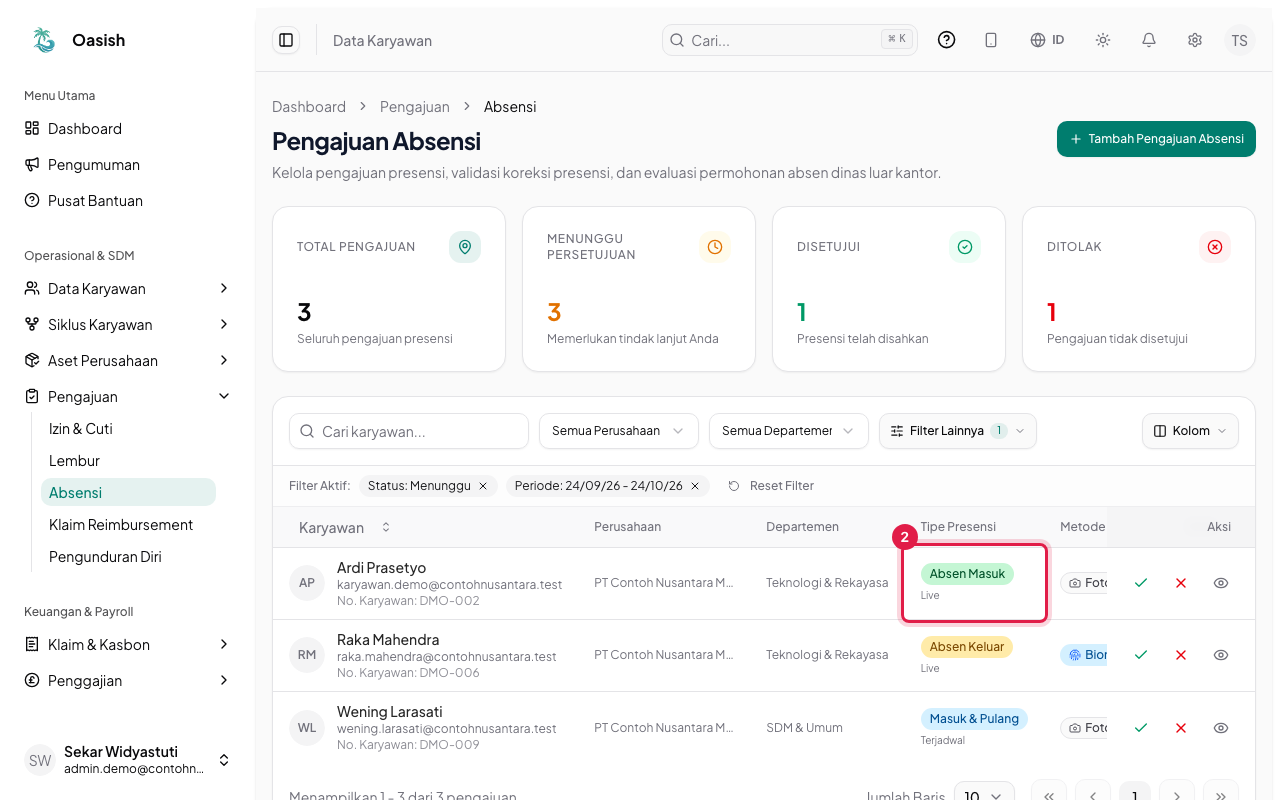Expand Siklus Karyawan in the sidebar
1280x800 pixels.
128,325
